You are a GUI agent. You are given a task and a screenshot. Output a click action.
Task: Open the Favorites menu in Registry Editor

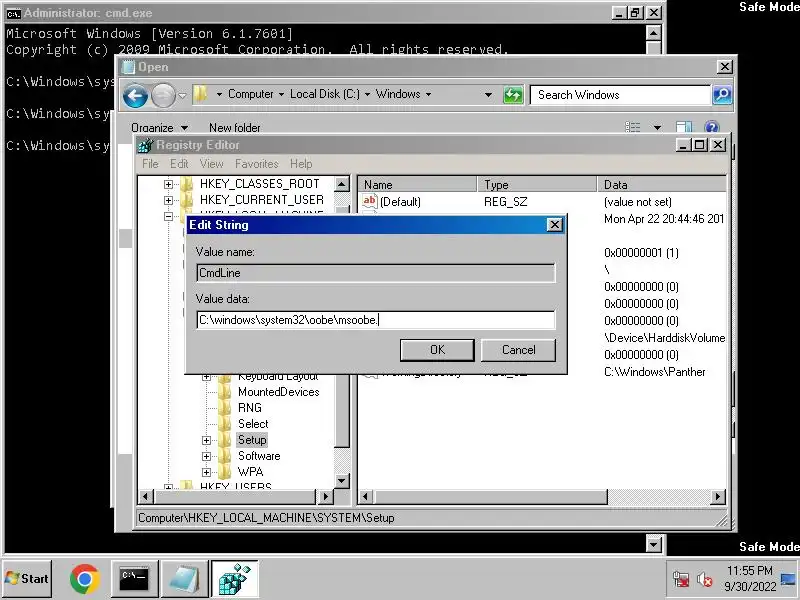tap(257, 164)
